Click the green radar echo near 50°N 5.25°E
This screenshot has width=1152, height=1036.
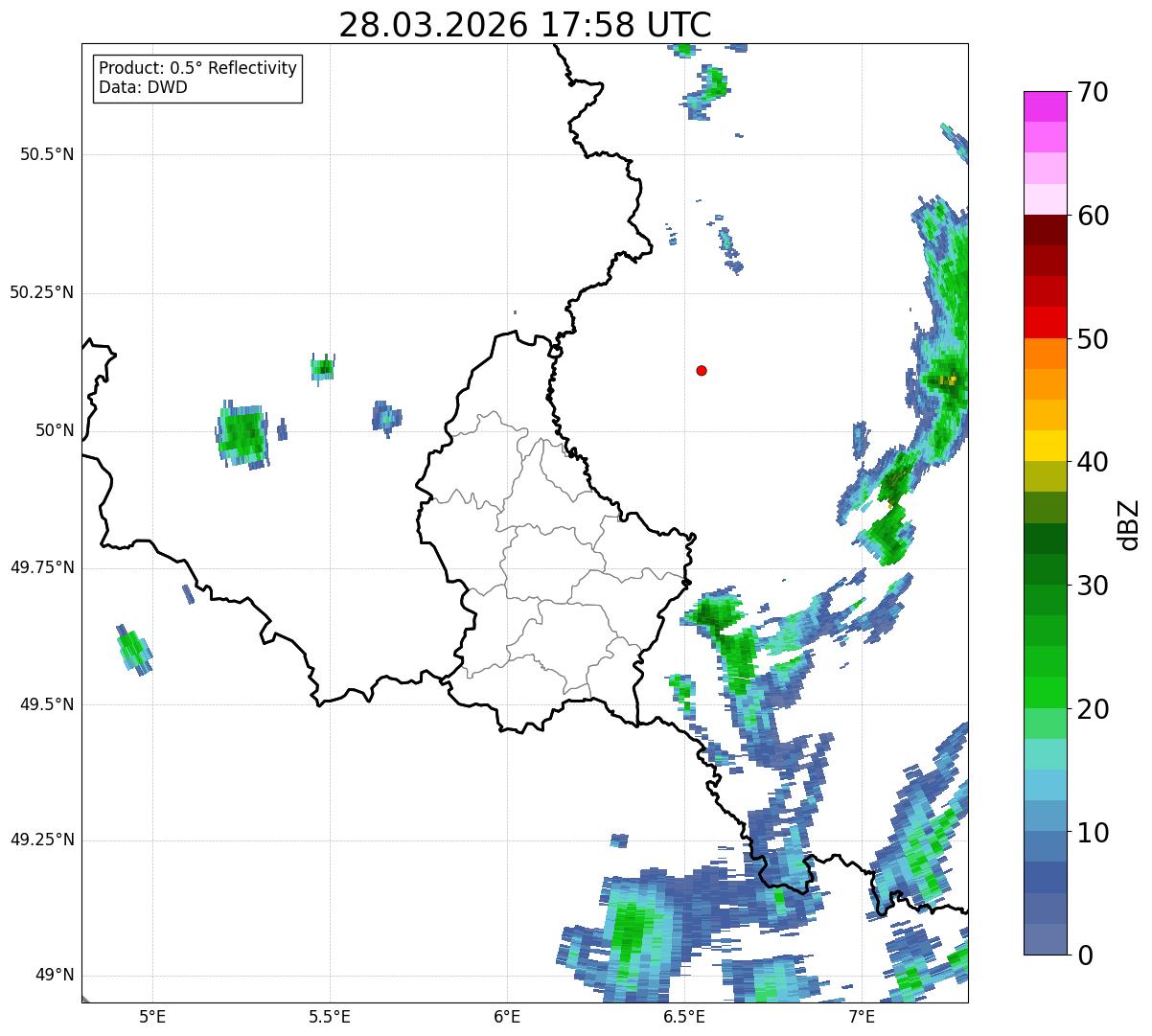click(242, 434)
